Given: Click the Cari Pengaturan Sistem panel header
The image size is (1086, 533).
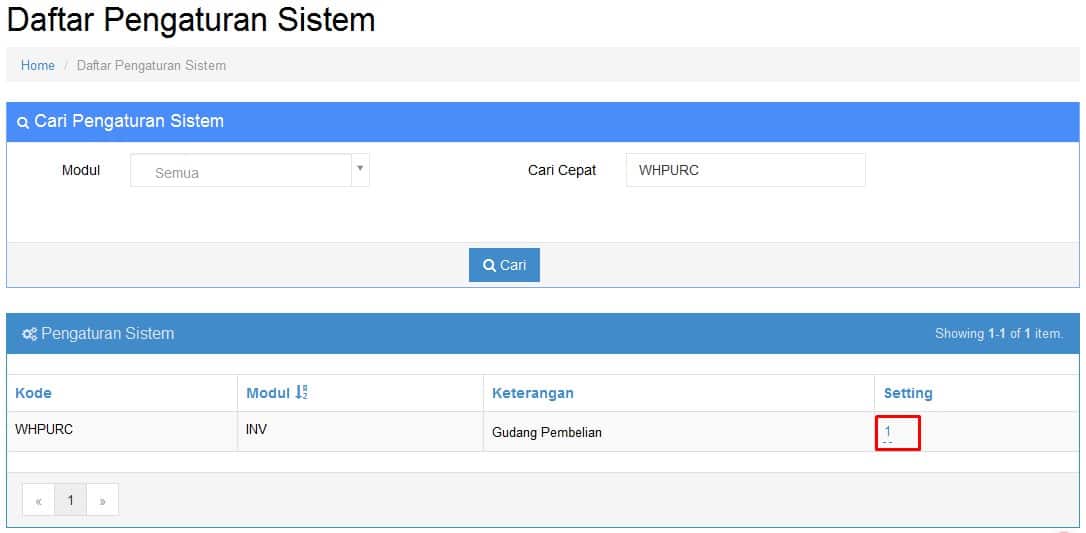Looking at the screenshot, I should tap(543, 122).
